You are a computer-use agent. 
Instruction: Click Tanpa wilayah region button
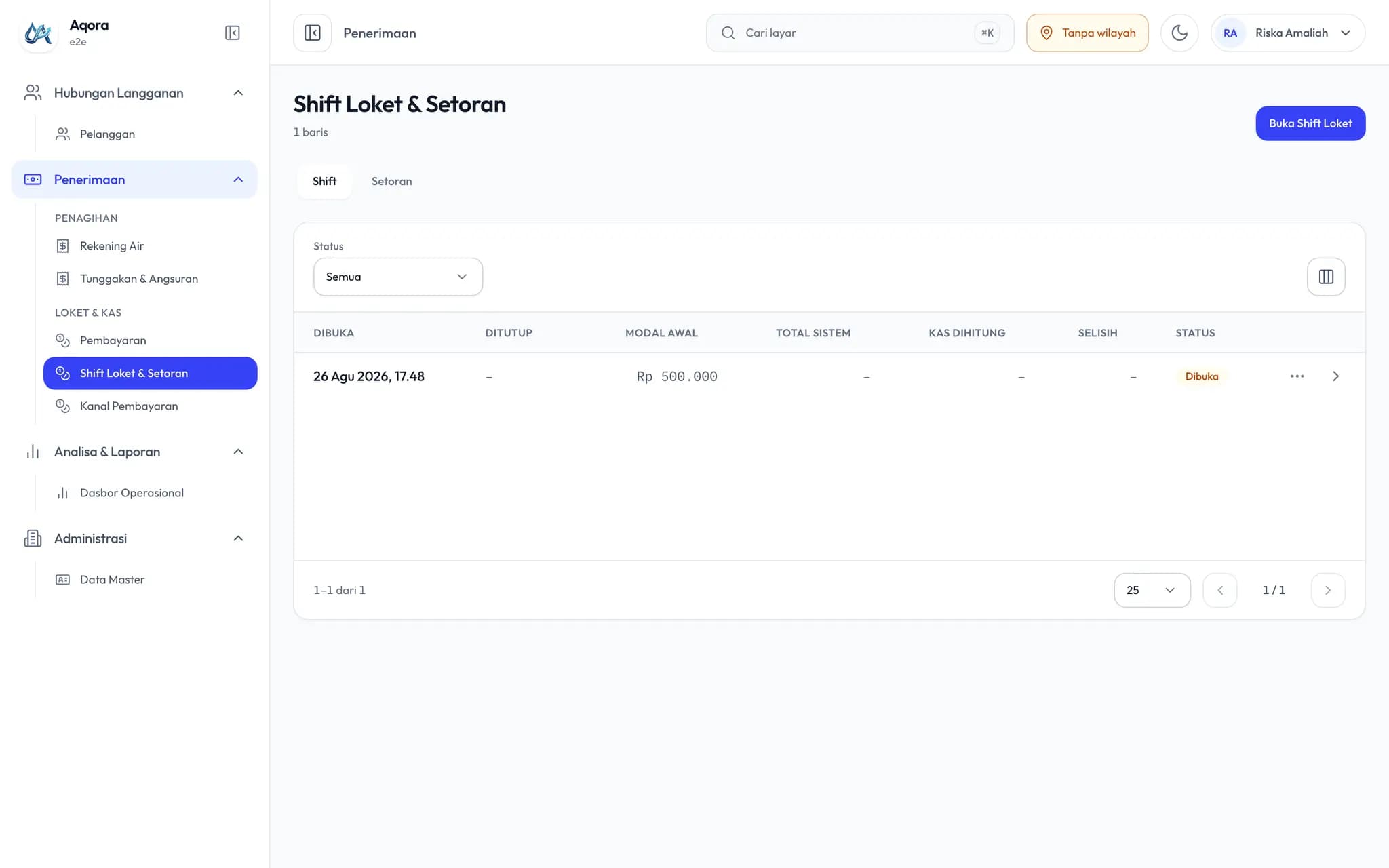pyautogui.click(x=1087, y=33)
